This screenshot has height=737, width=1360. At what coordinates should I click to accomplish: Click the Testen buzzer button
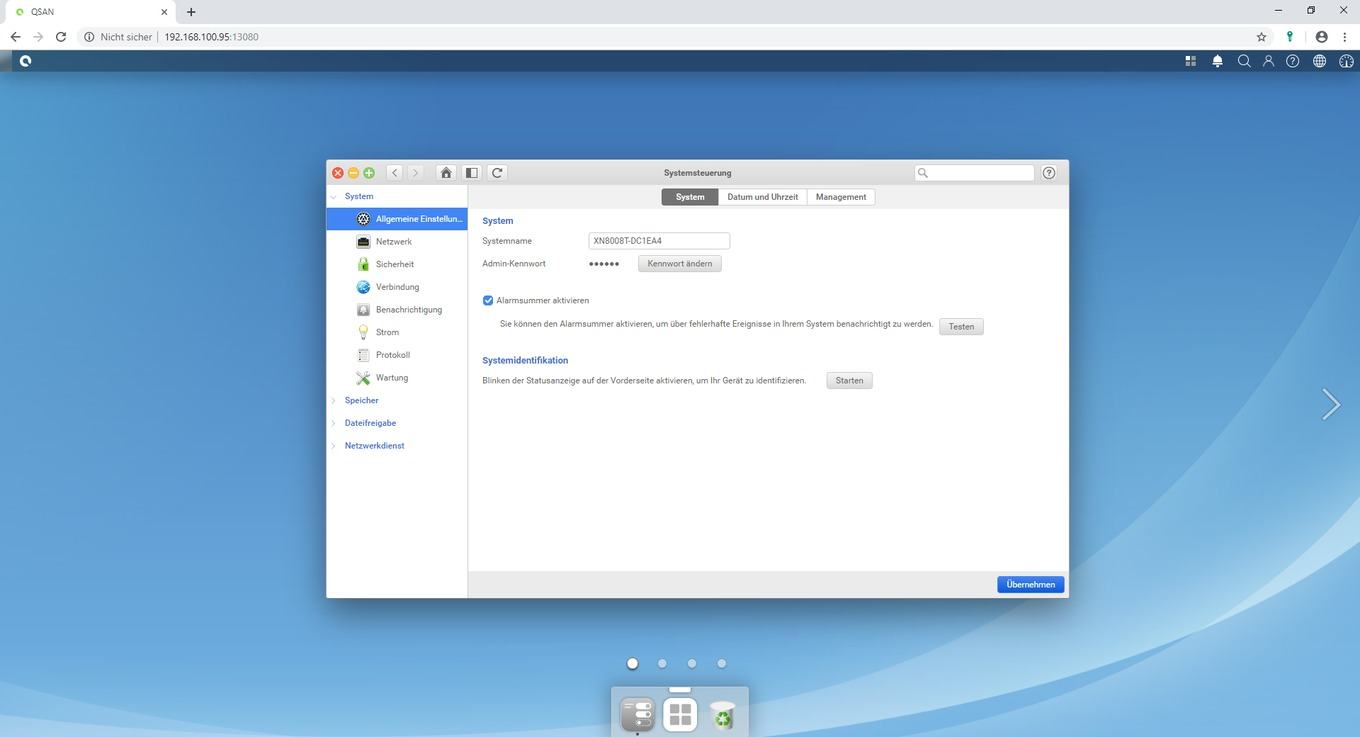click(961, 327)
